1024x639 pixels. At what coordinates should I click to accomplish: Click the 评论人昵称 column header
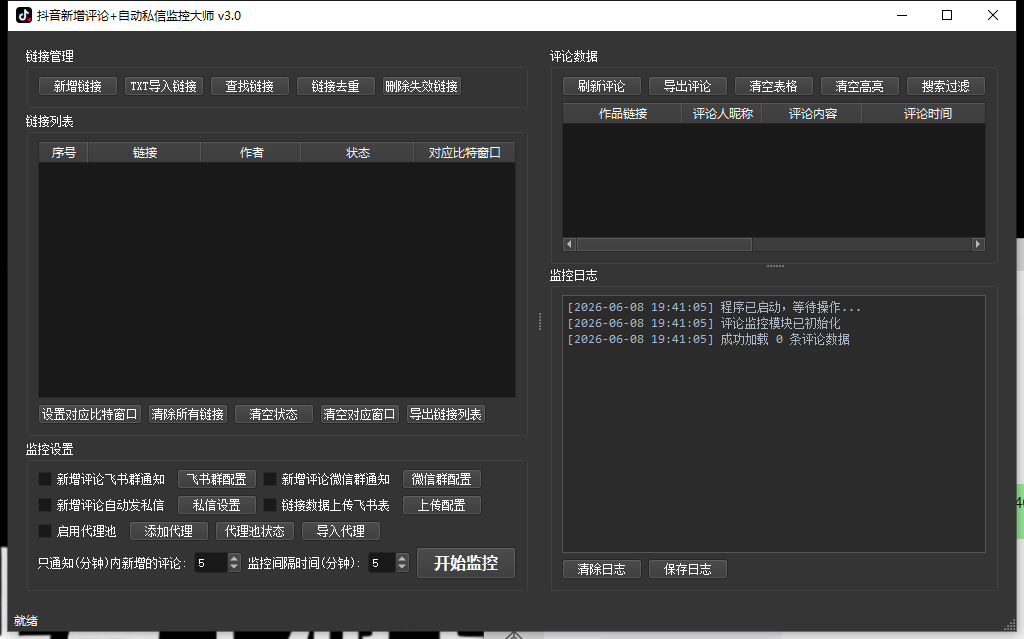pyautogui.click(x=722, y=114)
